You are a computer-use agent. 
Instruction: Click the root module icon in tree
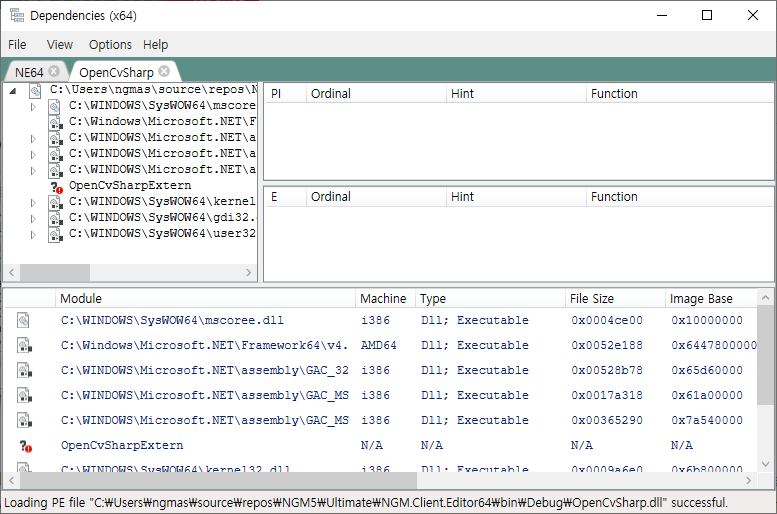[x=35, y=91]
